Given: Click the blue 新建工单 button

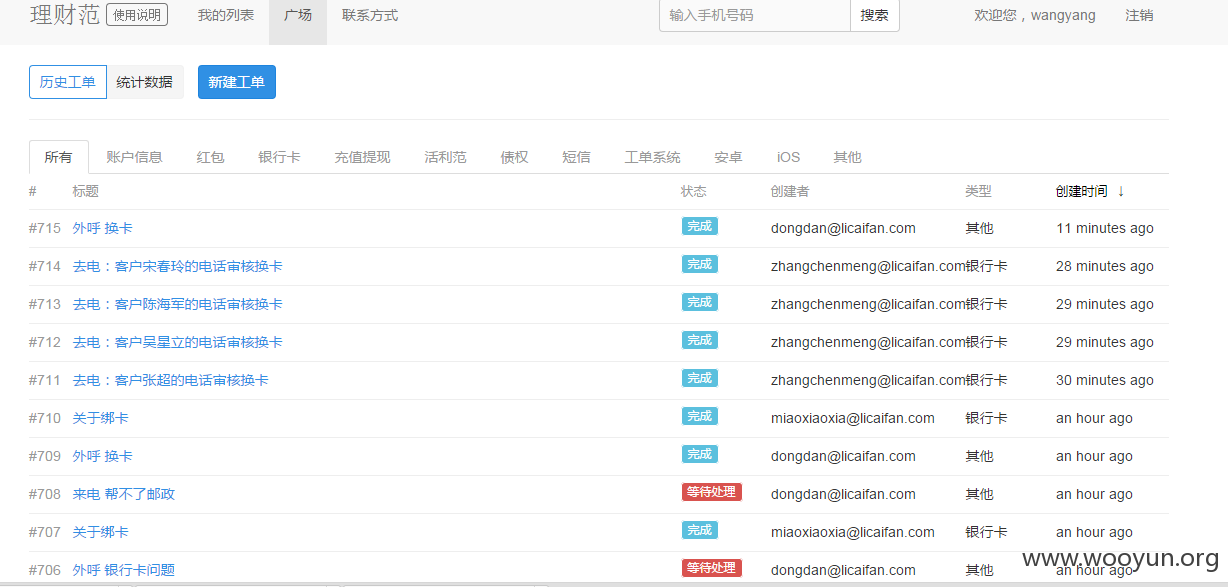Looking at the screenshot, I should pyautogui.click(x=237, y=82).
